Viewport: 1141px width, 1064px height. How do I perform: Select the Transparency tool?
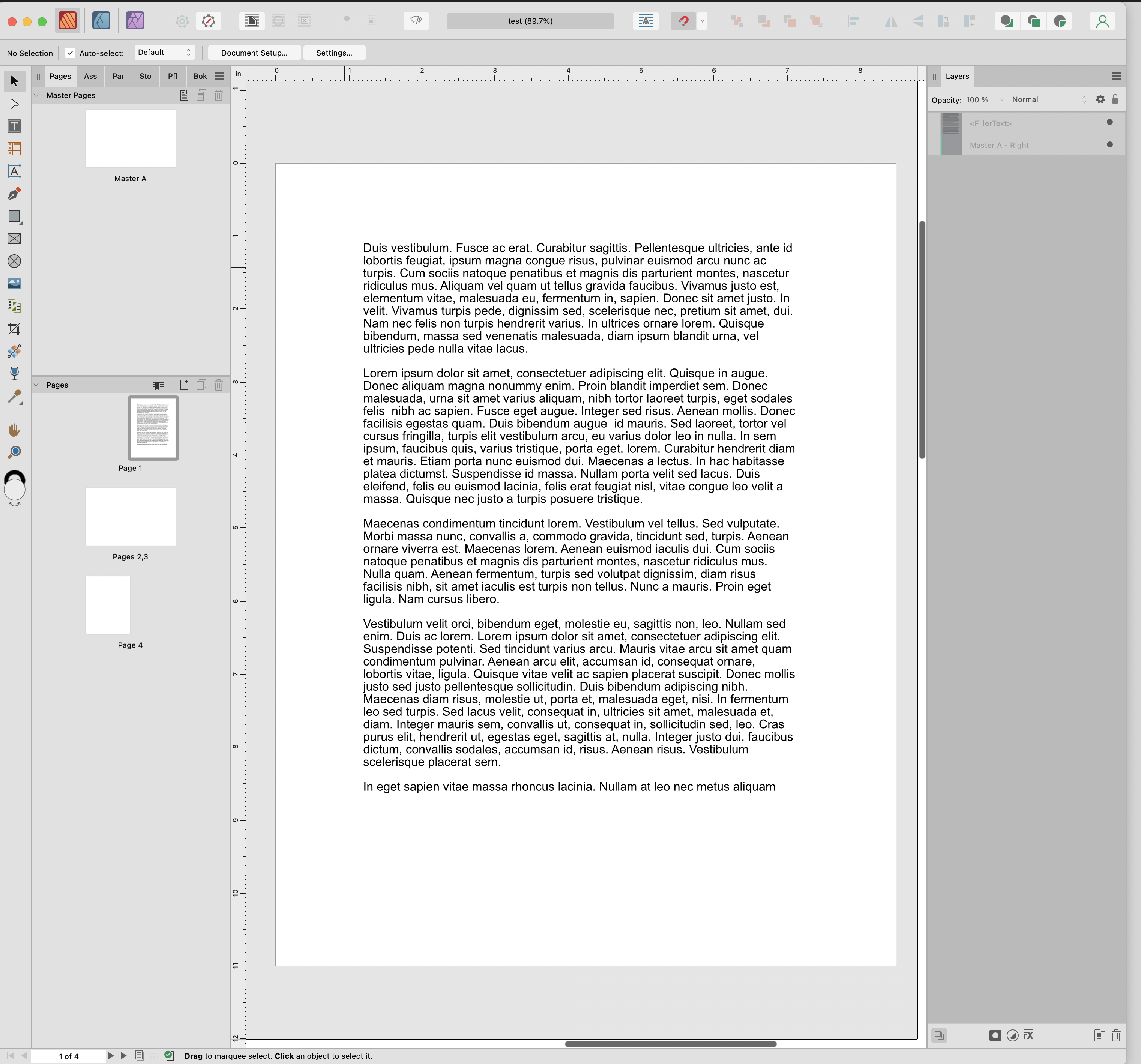pyautogui.click(x=14, y=374)
